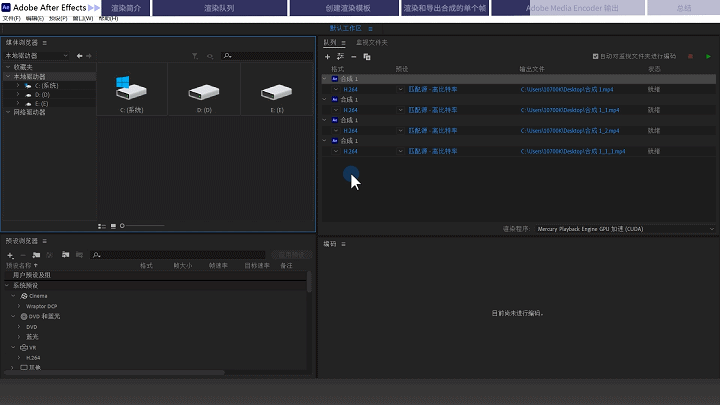720x405 pixels.
Task: Click the eye view filter icon in Media Browser
Action: 210,56
